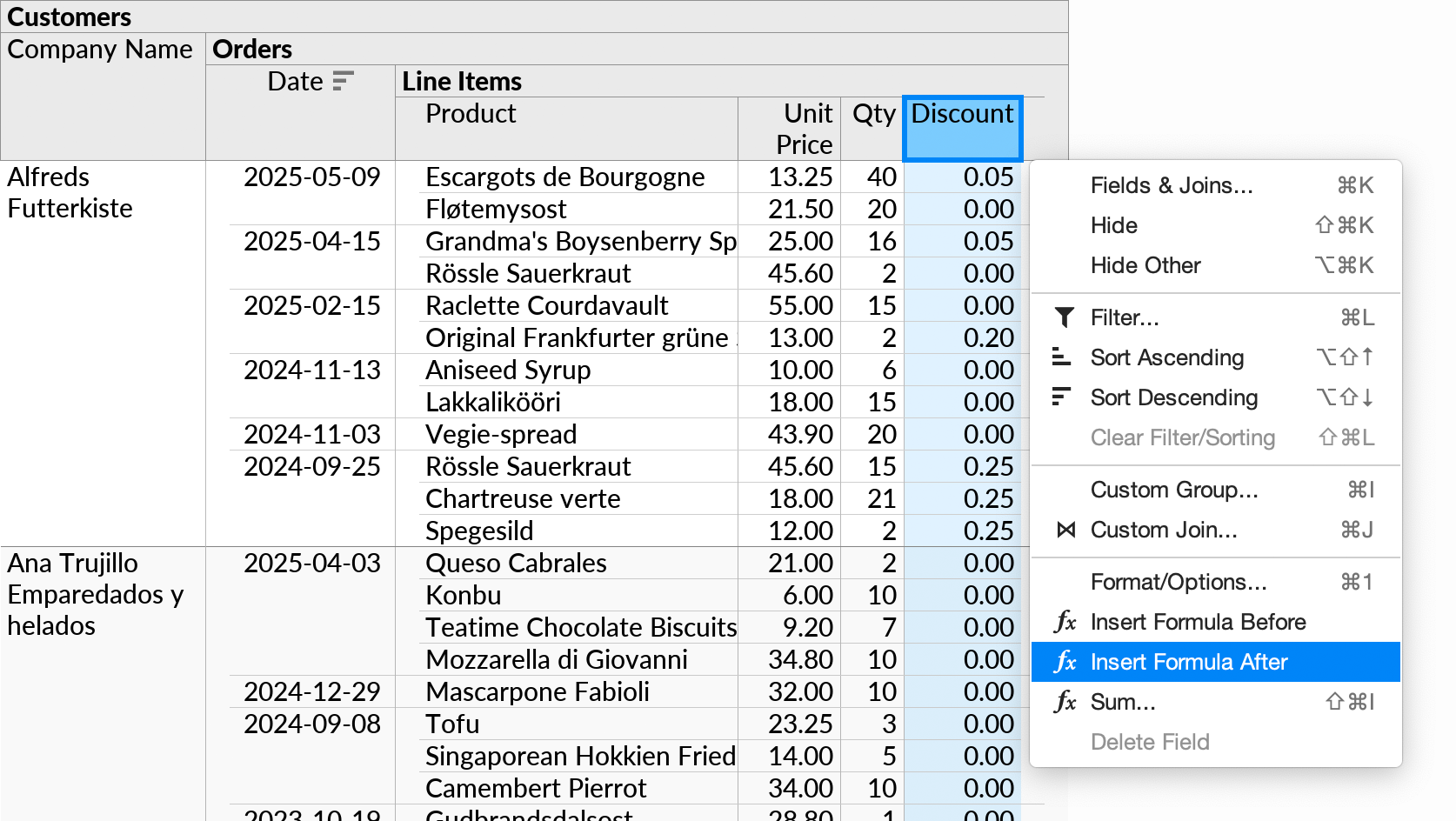Click the fx icon beside Insert Formula Before
The height and width of the screenshot is (821, 1456).
tap(1065, 622)
